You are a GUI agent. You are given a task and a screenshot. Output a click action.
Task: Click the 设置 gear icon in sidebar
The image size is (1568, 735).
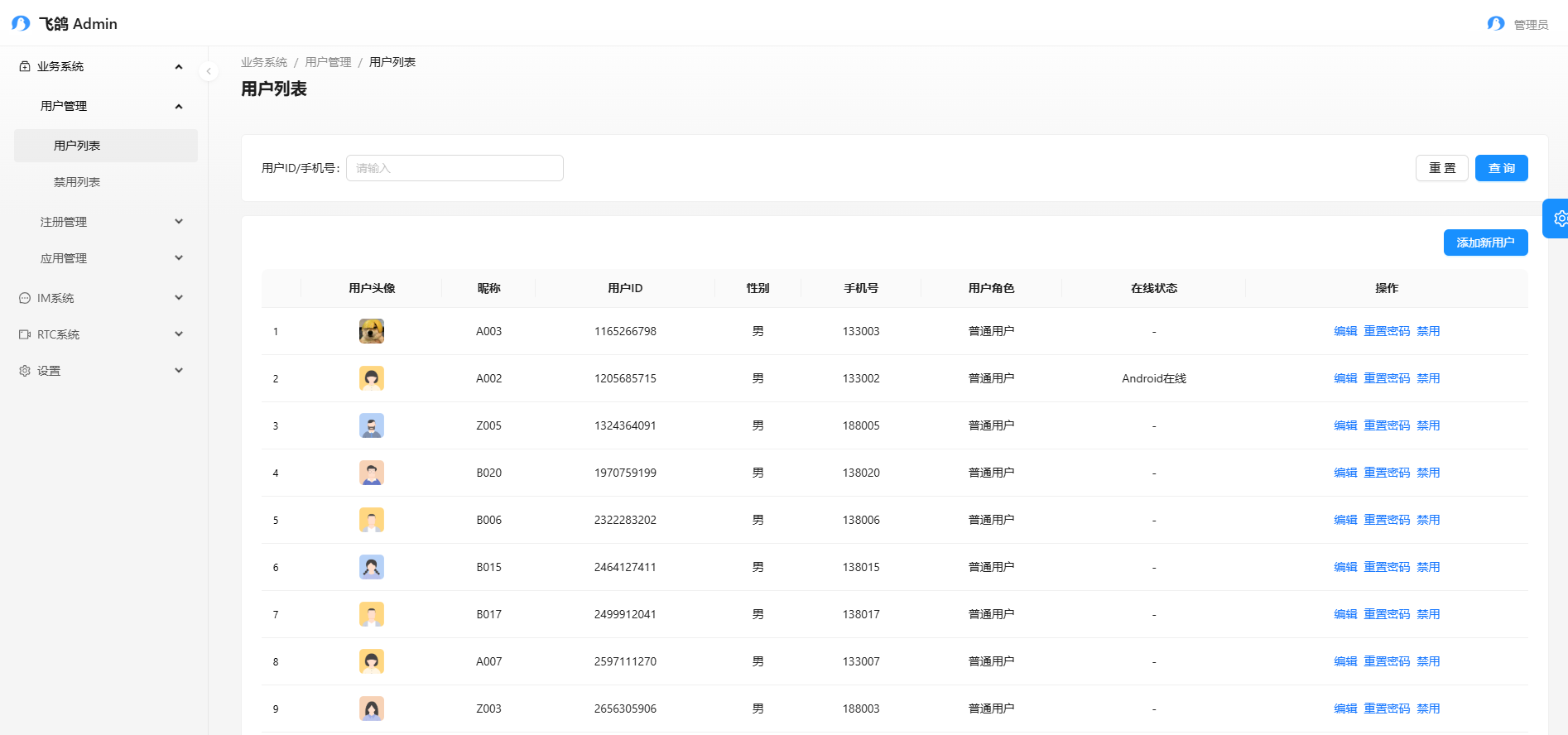pos(25,371)
